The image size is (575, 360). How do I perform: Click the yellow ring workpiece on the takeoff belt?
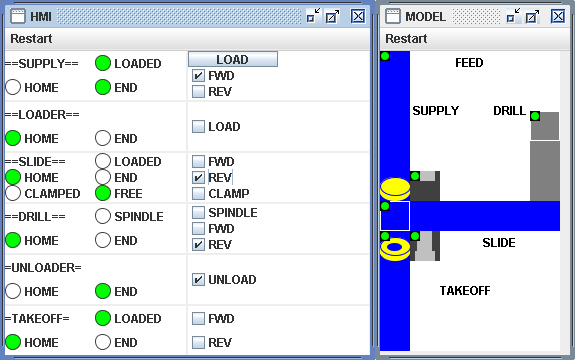point(395,250)
